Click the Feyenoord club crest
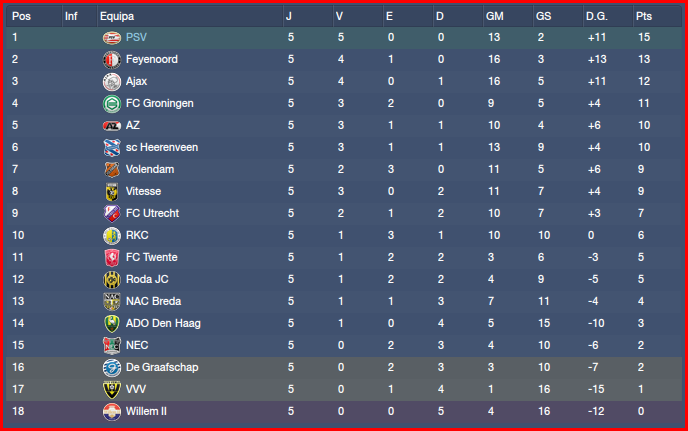 click(x=111, y=59)
